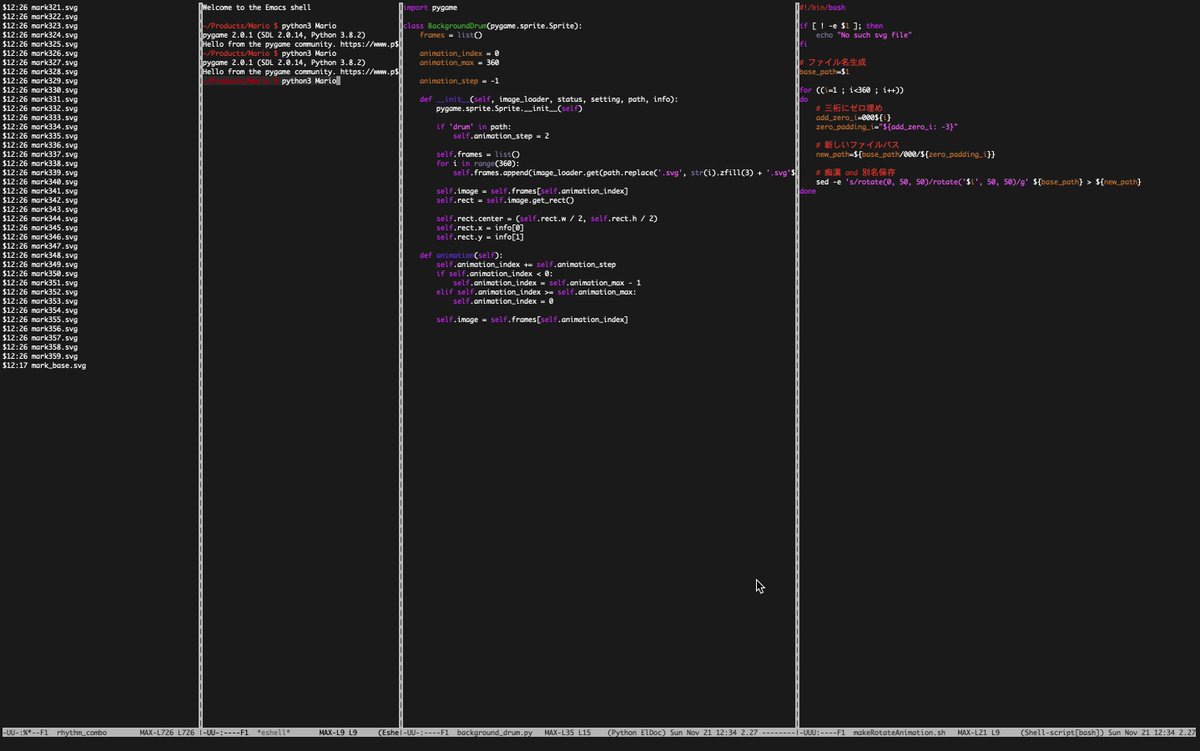Click the 'add_zero_i=000${i}' line
This screenshot has width=1200, height=751.
pos(853,118)
